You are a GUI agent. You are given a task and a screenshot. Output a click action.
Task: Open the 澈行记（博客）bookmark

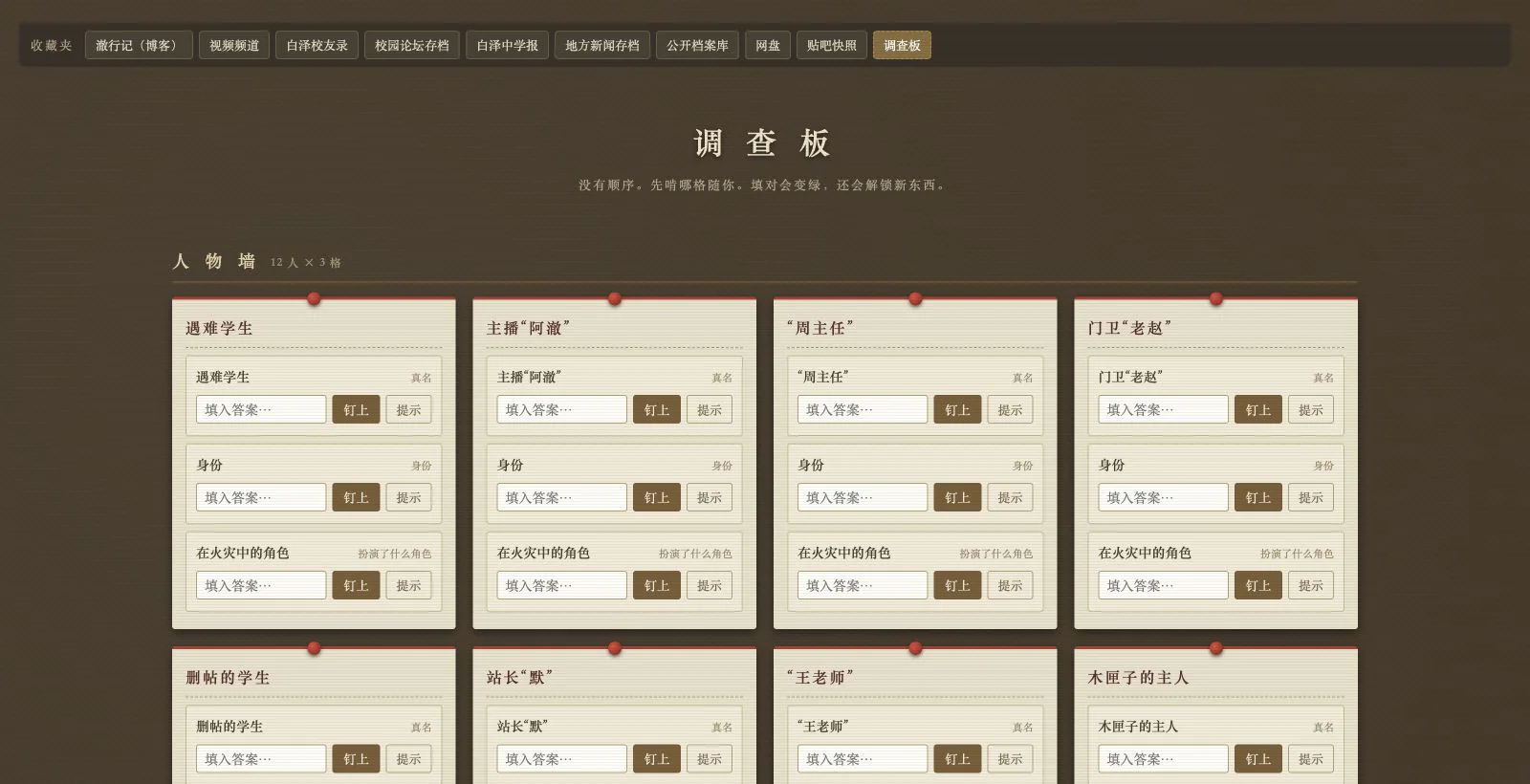point(139,45)
